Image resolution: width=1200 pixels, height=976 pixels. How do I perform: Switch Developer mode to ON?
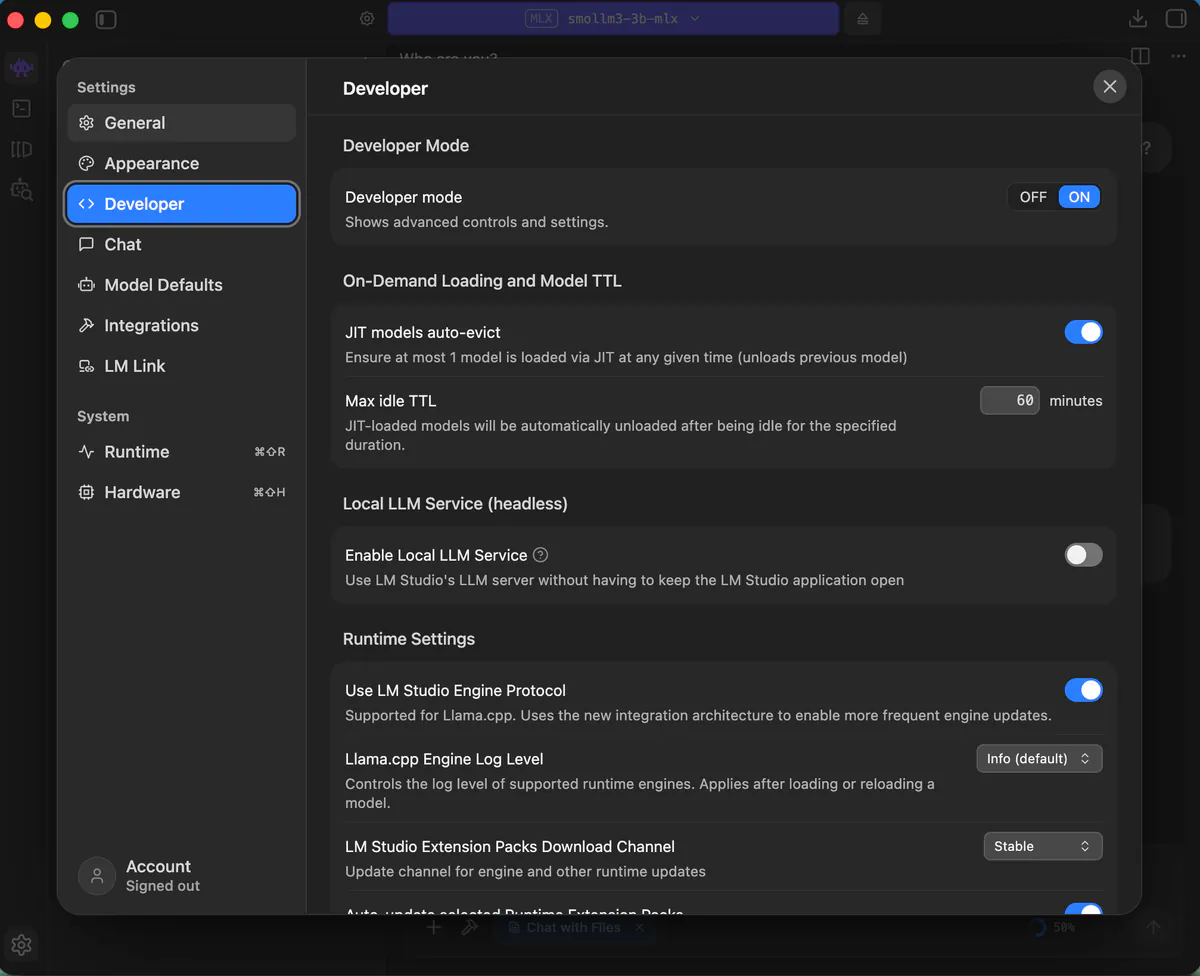(x=1079, y=197)
